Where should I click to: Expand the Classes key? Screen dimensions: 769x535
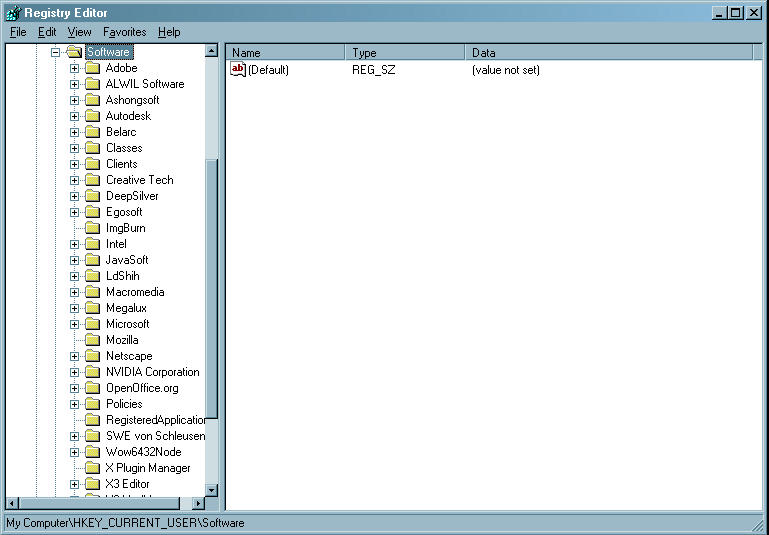75,148
